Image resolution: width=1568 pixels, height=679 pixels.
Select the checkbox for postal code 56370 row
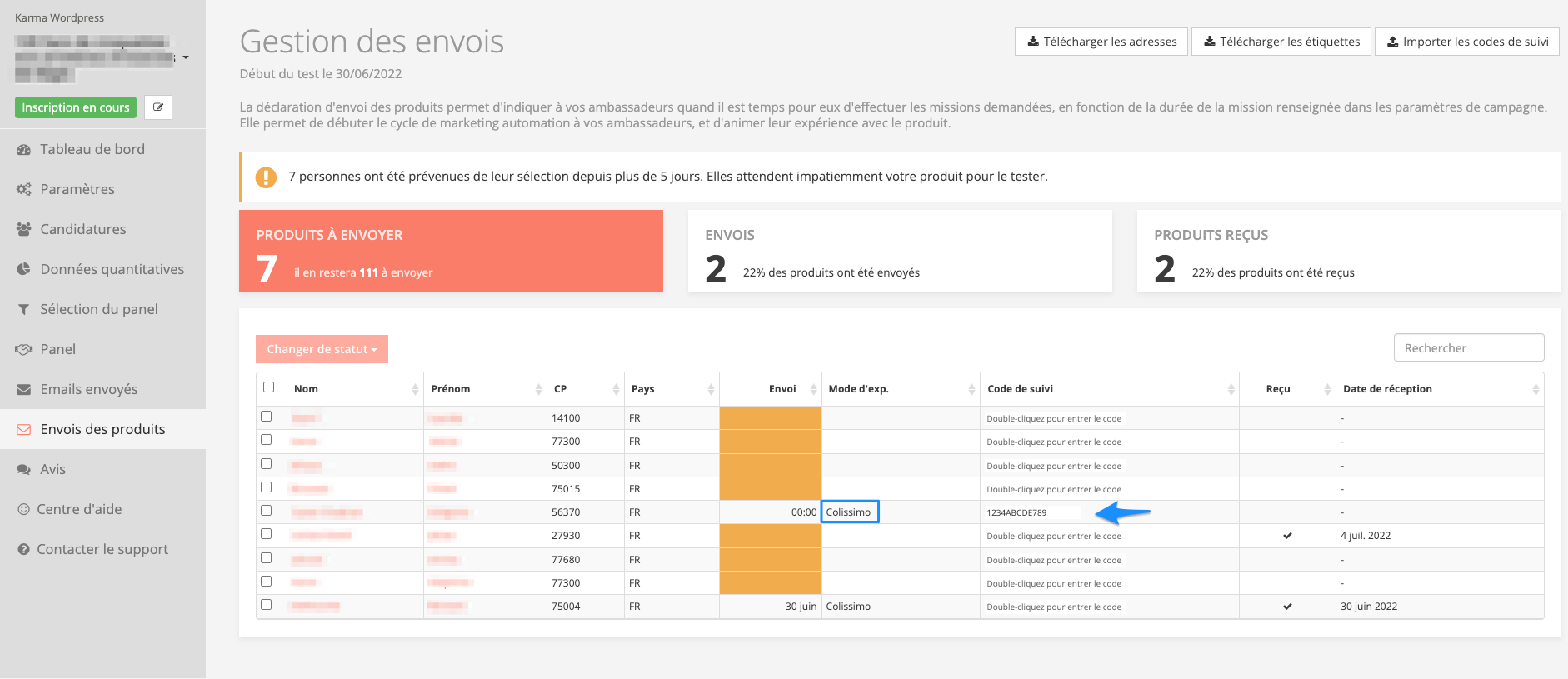click(x=267, y=510)
